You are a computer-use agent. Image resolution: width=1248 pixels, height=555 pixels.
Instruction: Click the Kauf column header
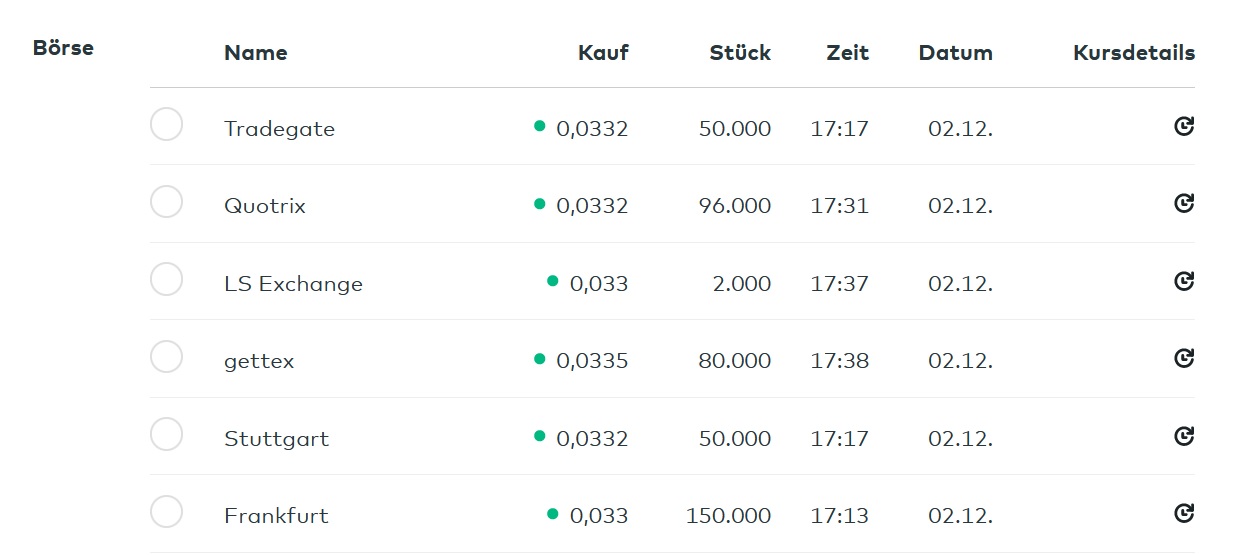tap(603, 53)
